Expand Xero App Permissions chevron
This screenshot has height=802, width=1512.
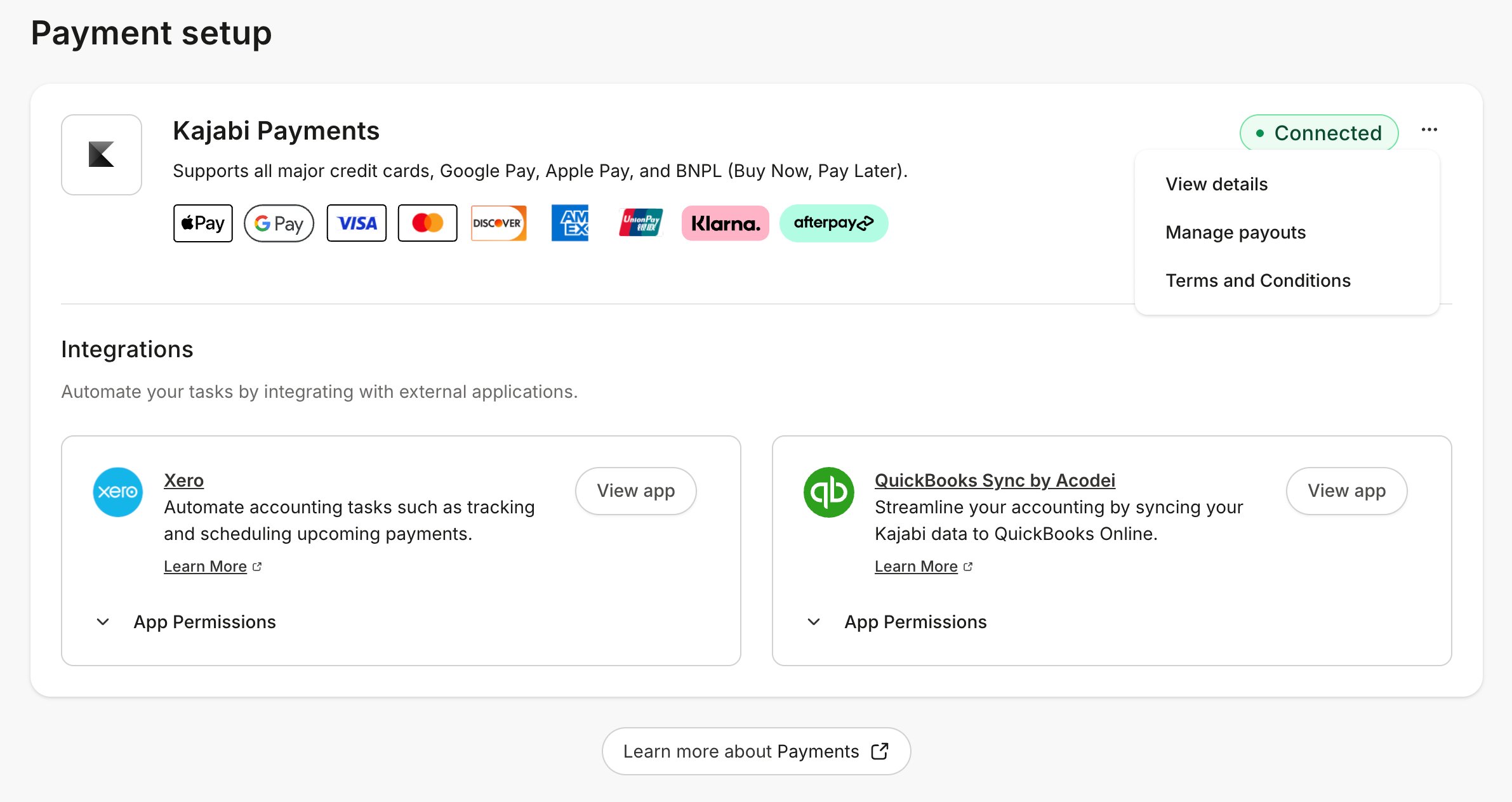103,622
